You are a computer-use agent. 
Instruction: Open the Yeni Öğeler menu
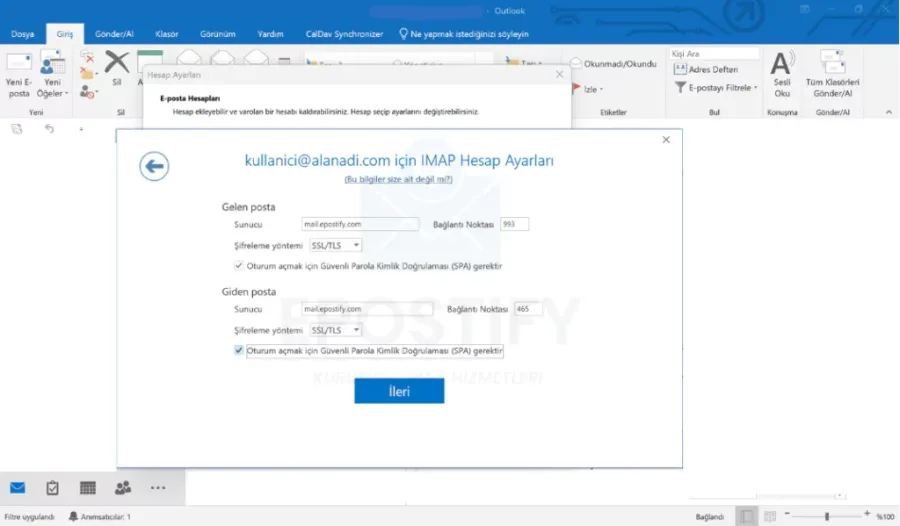point(52,75)
